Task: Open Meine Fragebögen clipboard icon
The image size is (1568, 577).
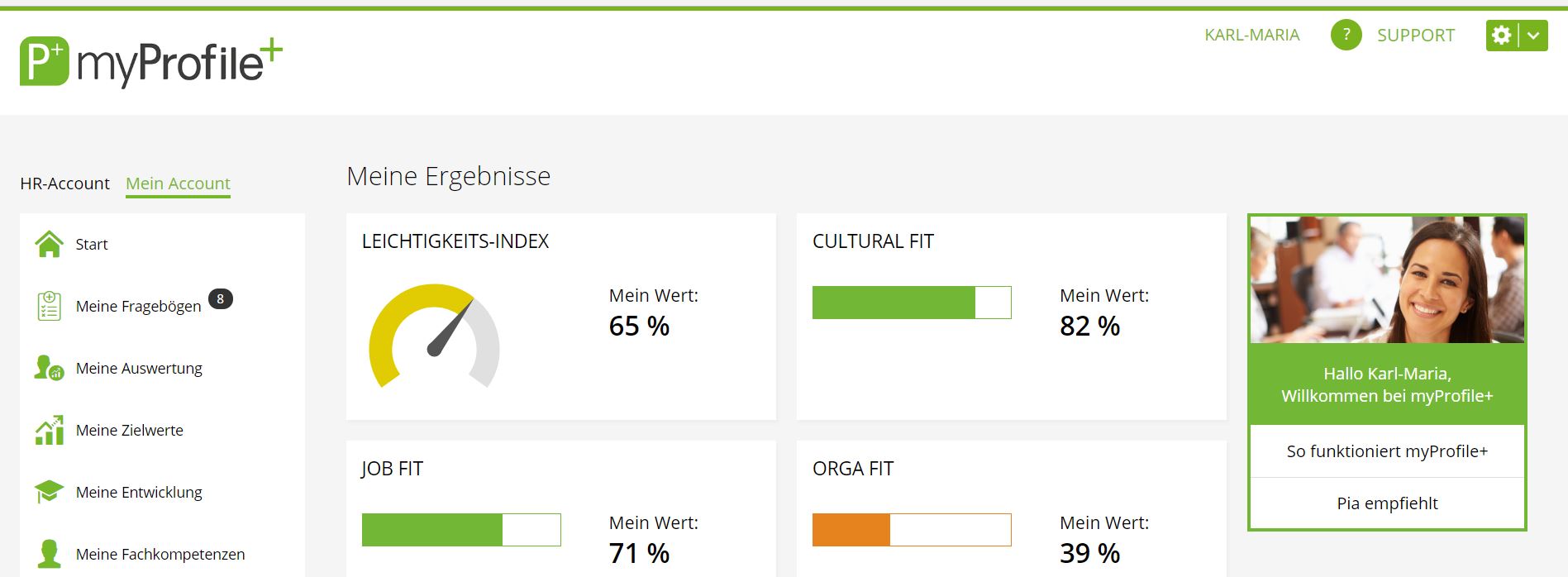Action: pyautogui.click(x=50, y=306)
